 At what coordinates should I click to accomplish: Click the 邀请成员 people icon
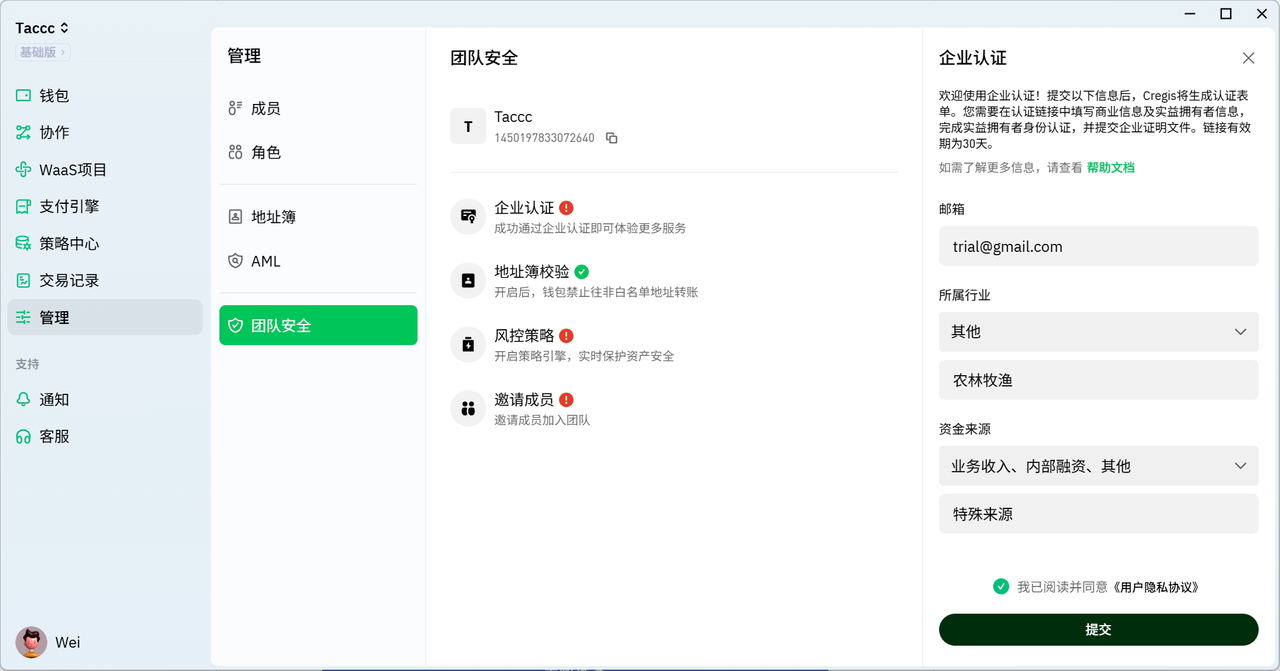468,408
